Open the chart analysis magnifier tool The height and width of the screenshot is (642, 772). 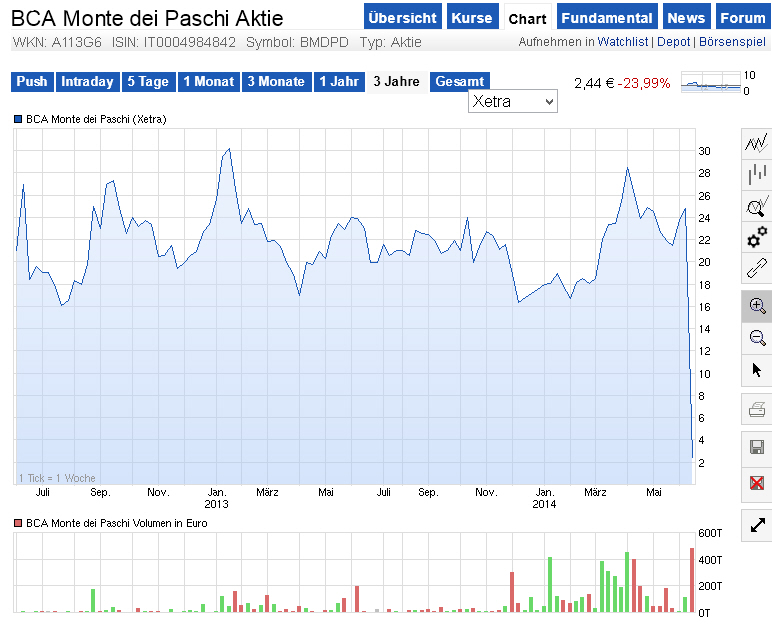(x=757, y=206)
